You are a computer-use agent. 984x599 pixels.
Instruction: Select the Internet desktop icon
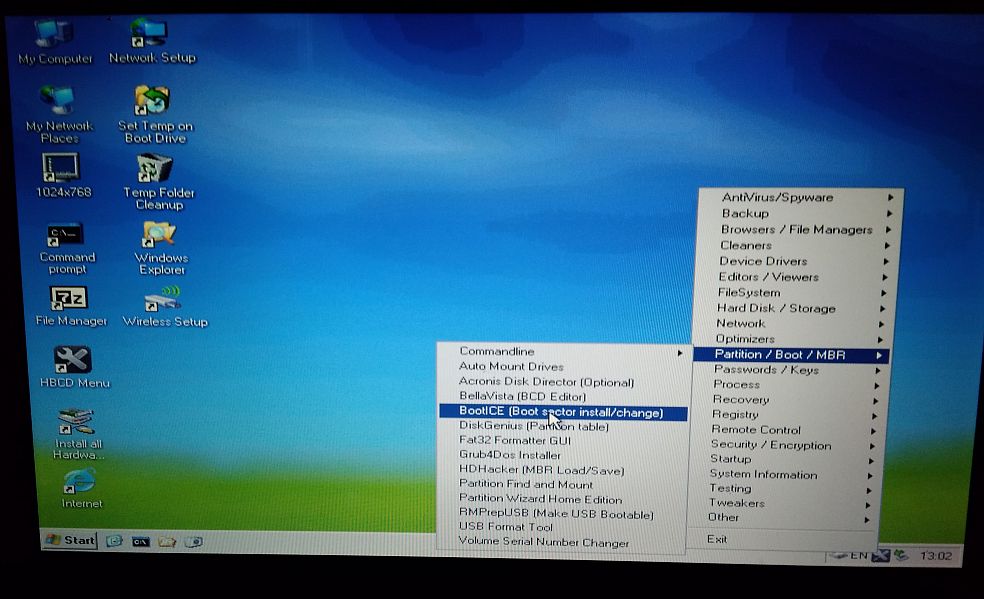(81, 488)
